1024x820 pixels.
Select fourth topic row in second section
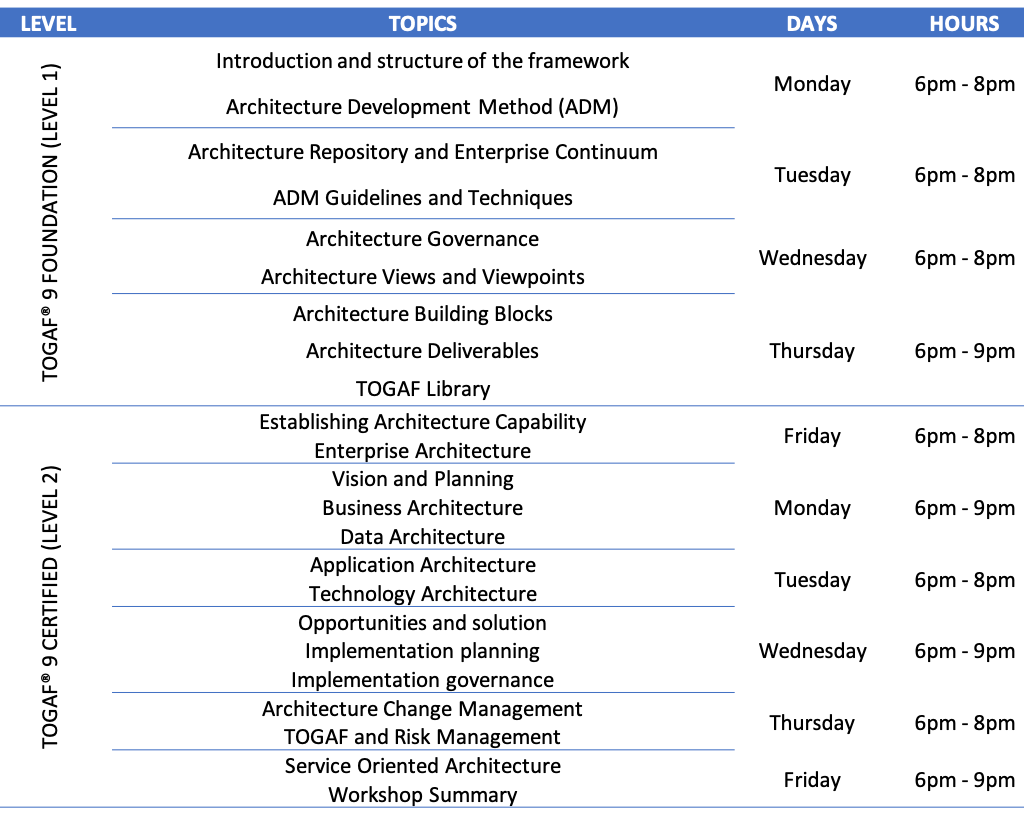click(x=422, y=649)
